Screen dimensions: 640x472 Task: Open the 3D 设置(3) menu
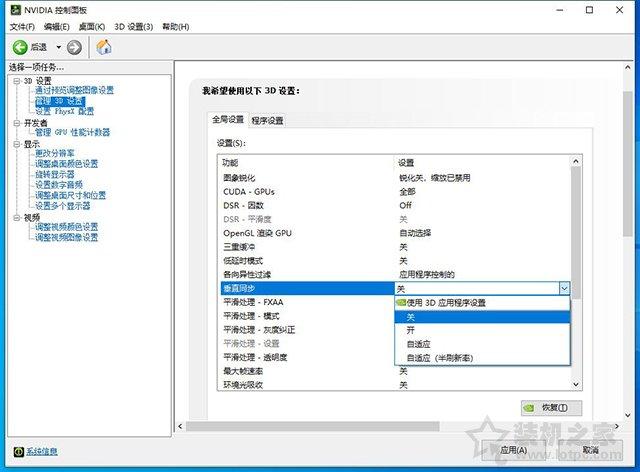(133, 27)
